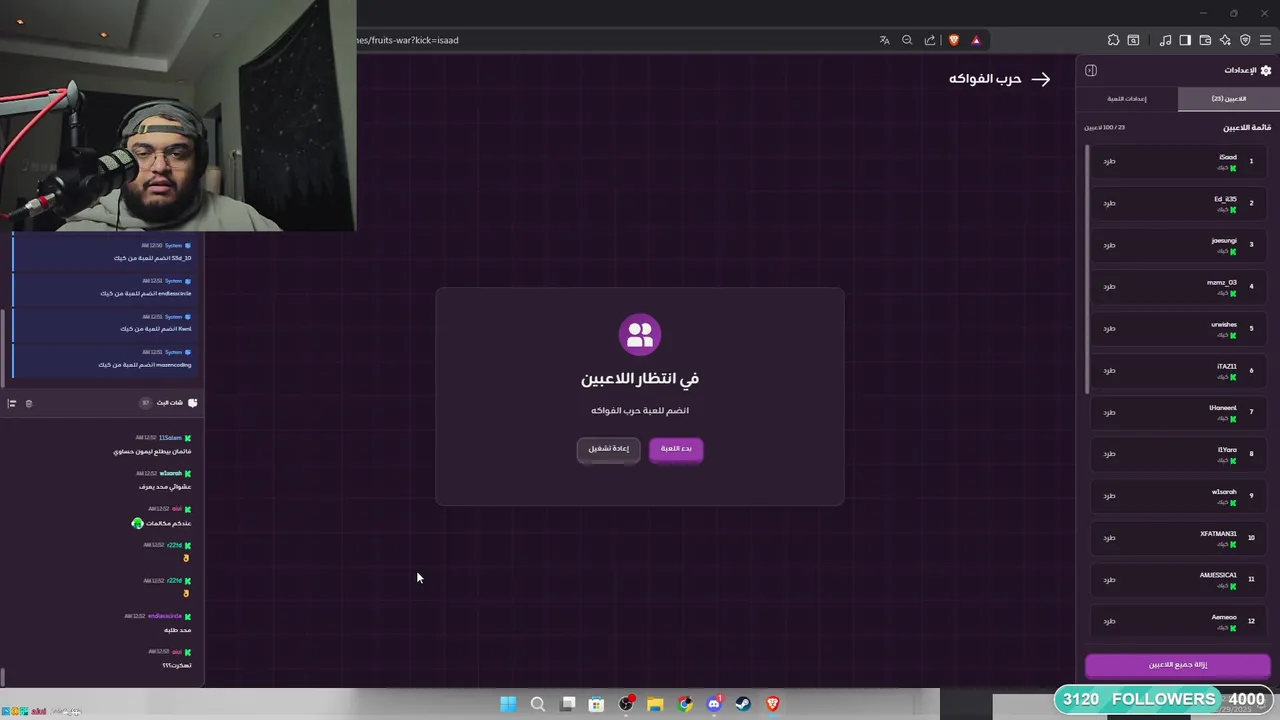Click the stream chat trash delete icon
This screenshot has width=1280, height=720.
29,403
